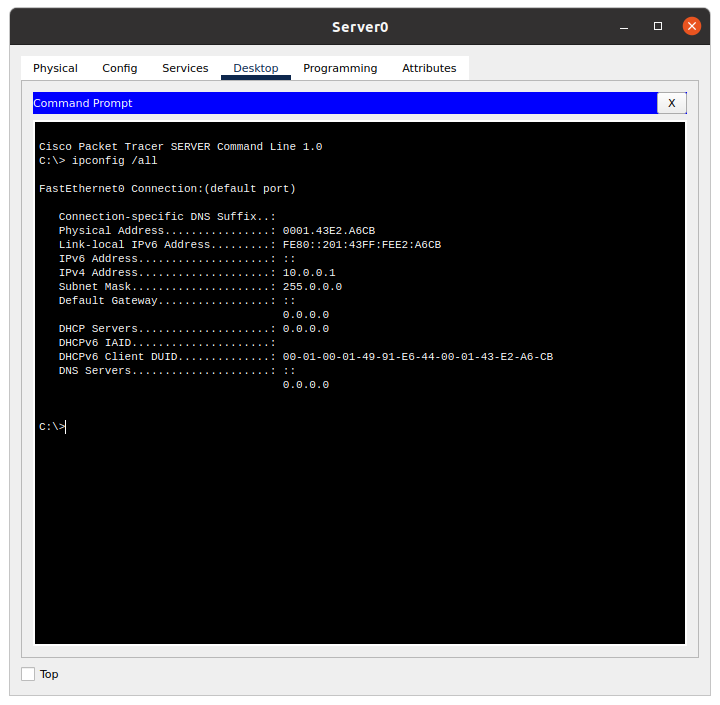
Task: Switch to the Attributes tab
Action: [x=429, y=68]
